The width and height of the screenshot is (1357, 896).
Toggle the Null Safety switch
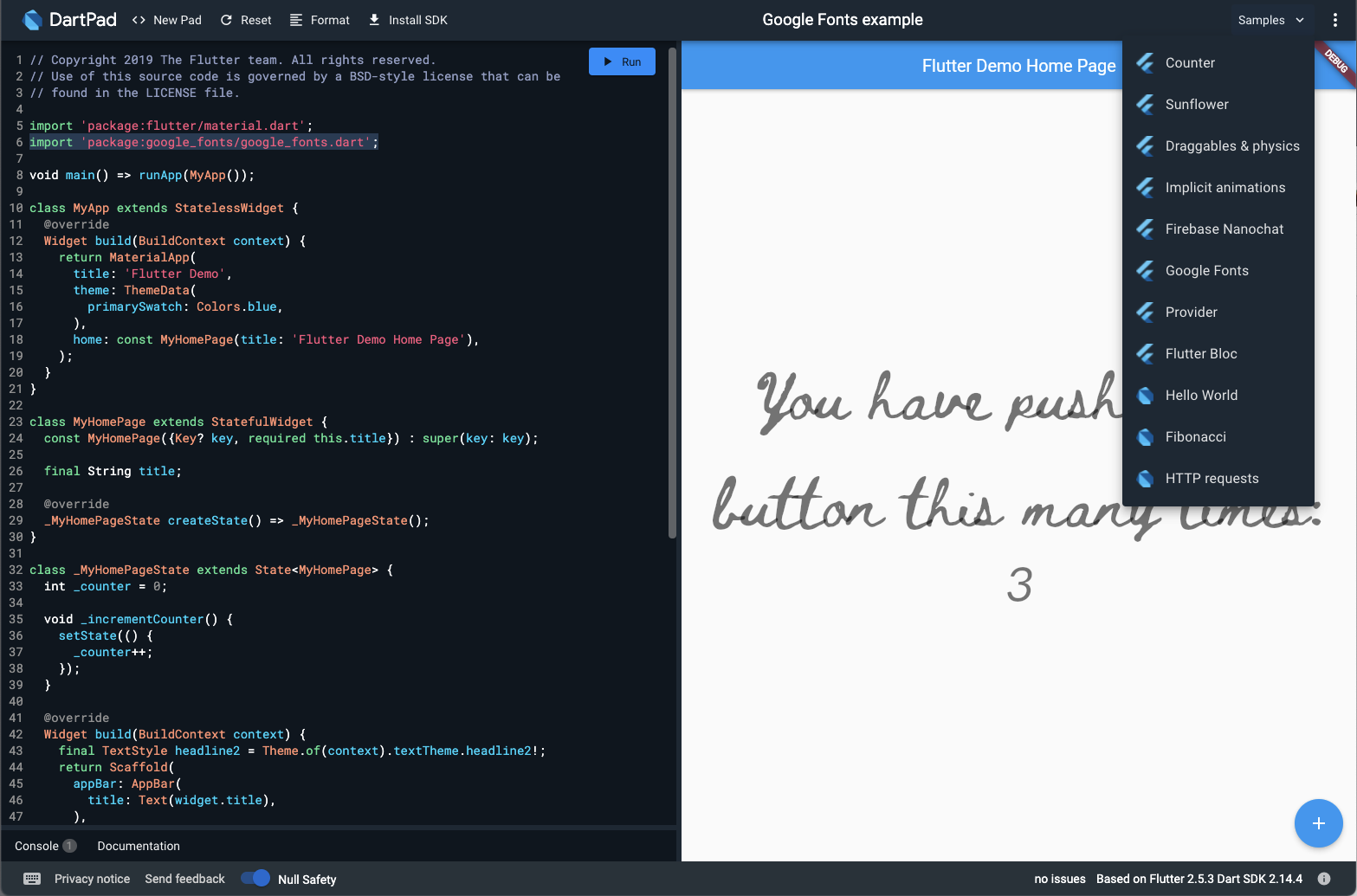(255, 878)
